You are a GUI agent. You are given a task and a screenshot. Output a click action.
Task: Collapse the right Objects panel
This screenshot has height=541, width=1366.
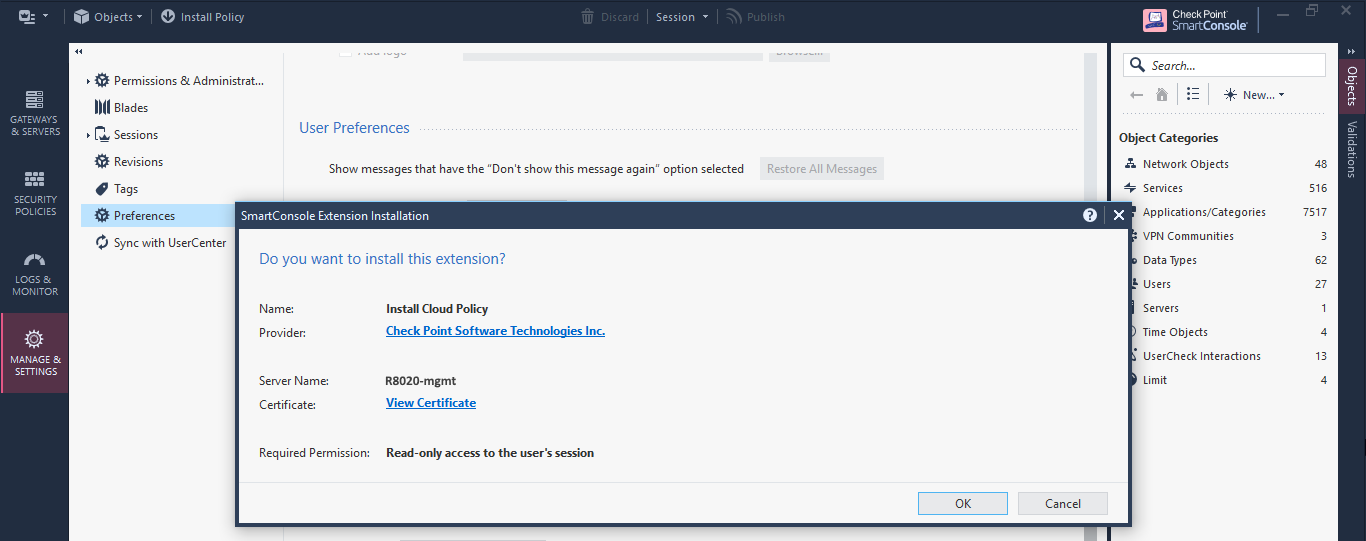pos(1352,51)
